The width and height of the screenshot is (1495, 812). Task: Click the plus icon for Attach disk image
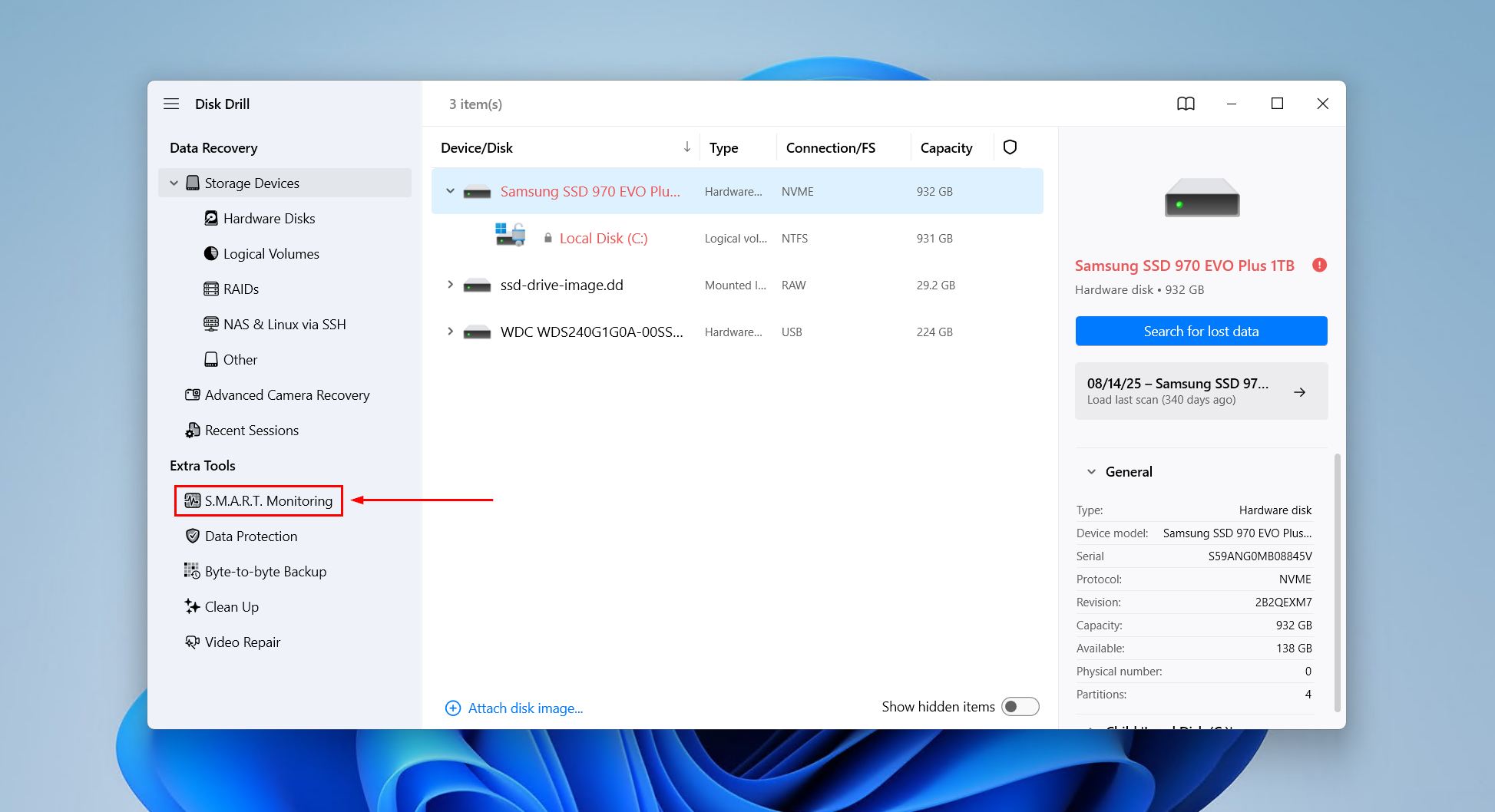click(x=453, y=708)
